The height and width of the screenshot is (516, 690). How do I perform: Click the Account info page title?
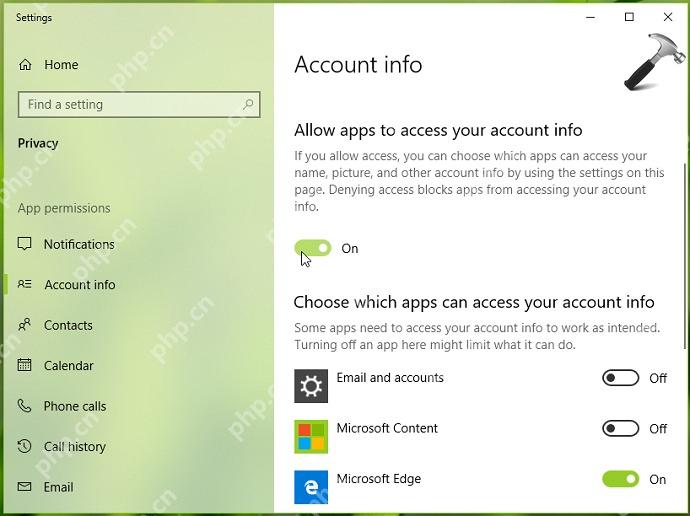coord(358,65)
